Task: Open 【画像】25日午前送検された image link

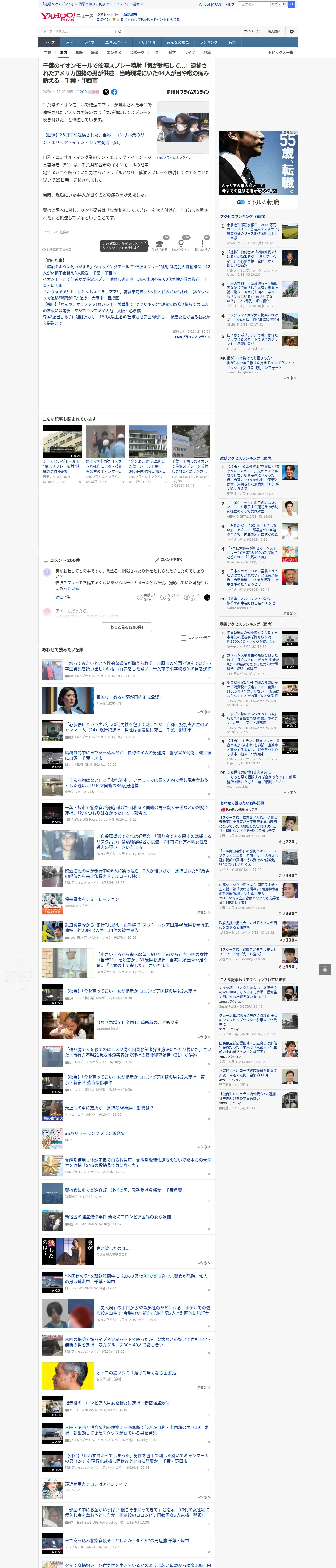Action: [93, 139]
